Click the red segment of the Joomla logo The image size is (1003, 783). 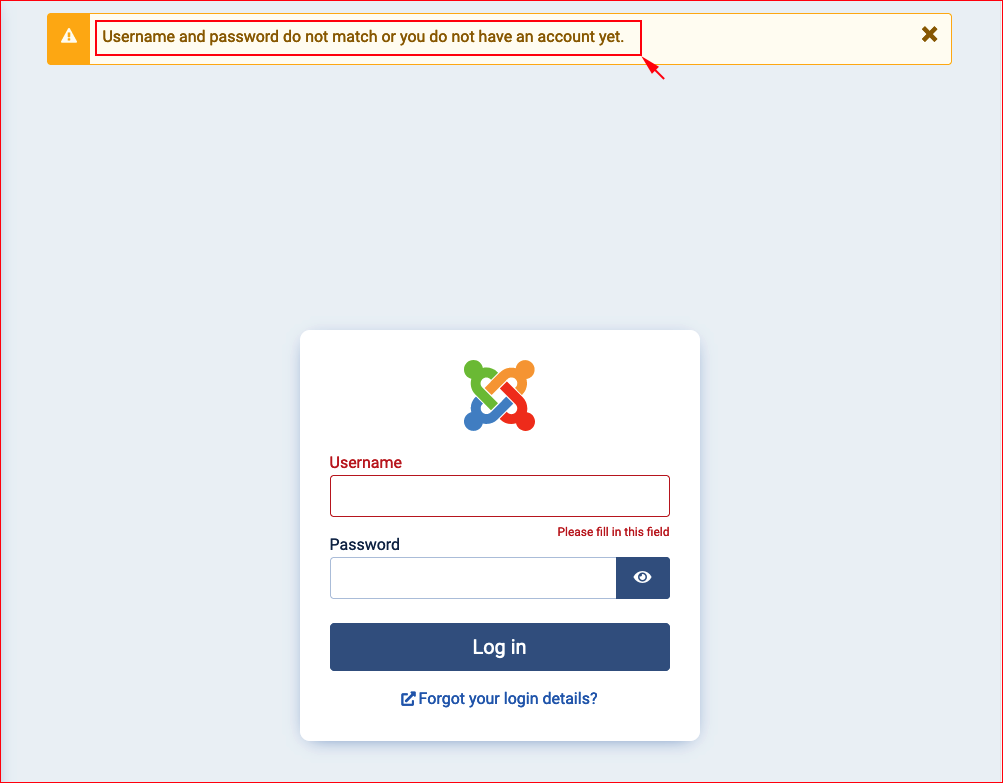point(521,409)
